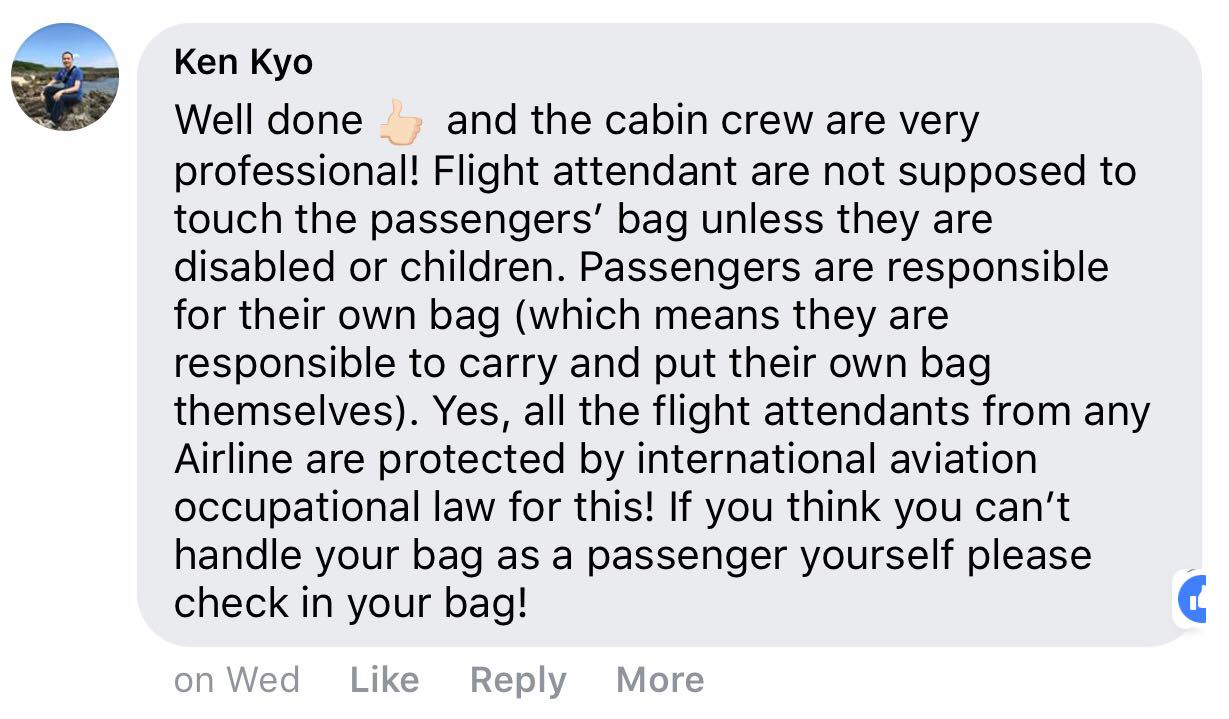Click the word 'professional!' in the comment
Viewport: 1229px width, 719px height.
(296, 171)
